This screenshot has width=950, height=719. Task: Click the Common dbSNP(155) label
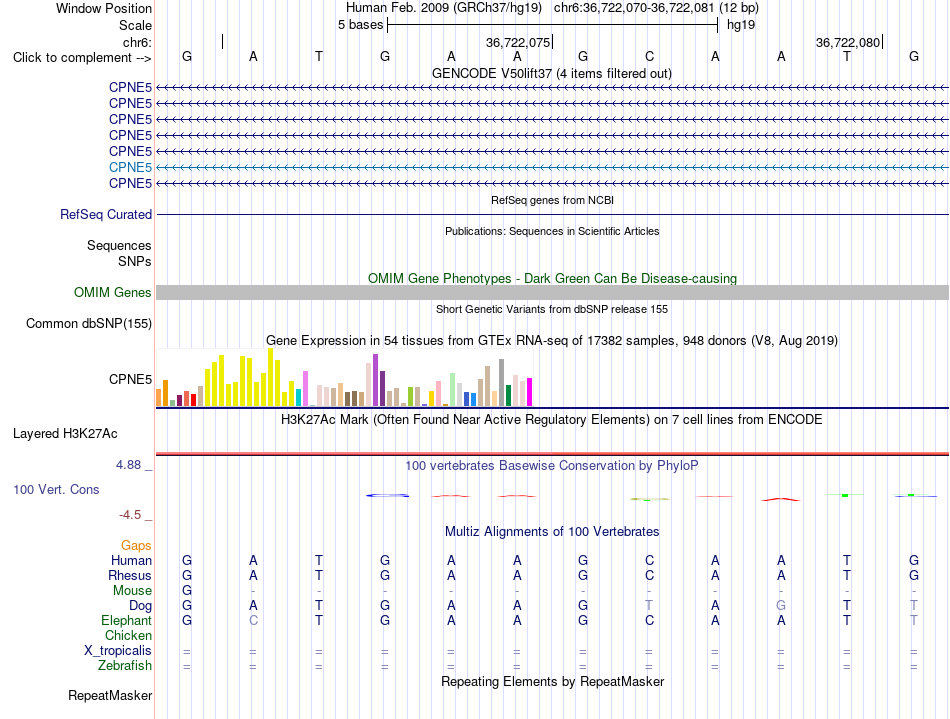[x=88, y=323]
